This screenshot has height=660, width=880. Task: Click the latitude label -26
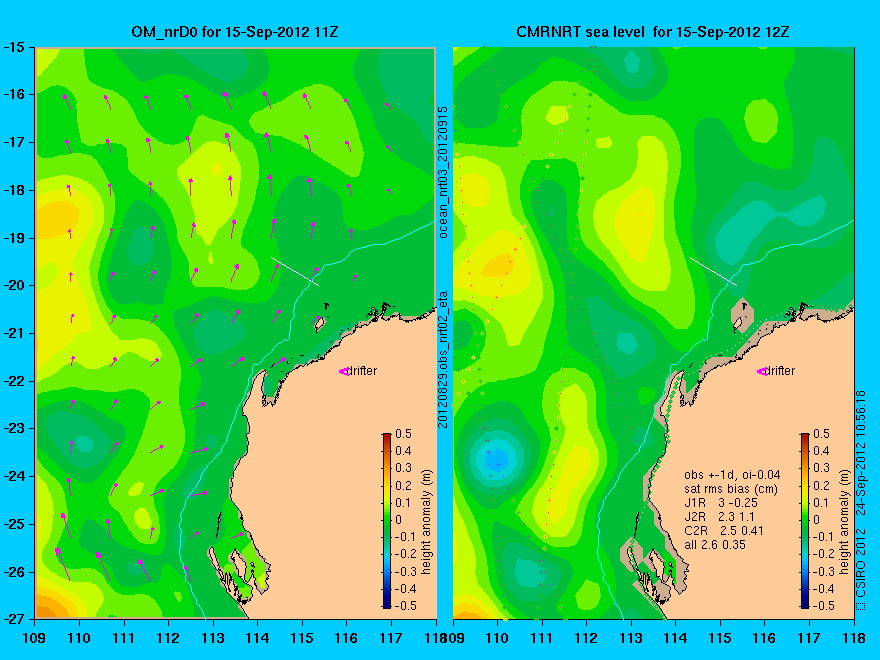click(x=14, y=571)
